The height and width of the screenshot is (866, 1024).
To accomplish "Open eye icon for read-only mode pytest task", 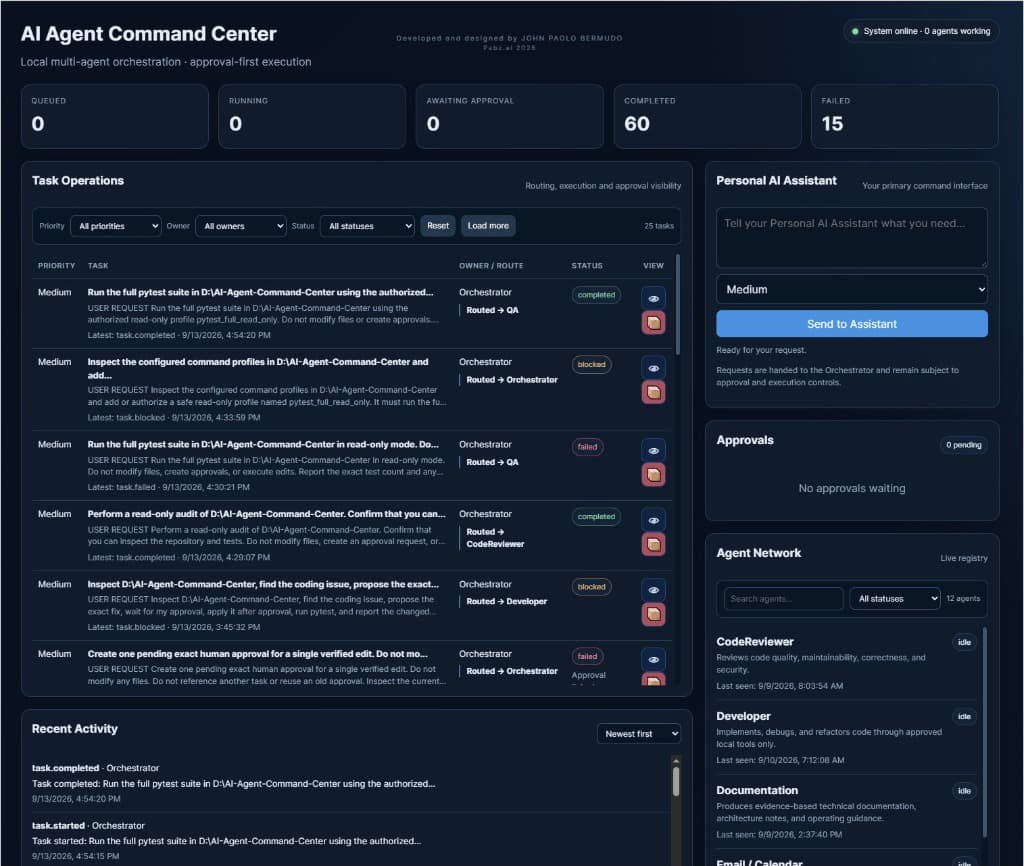I will click(653, 451).
